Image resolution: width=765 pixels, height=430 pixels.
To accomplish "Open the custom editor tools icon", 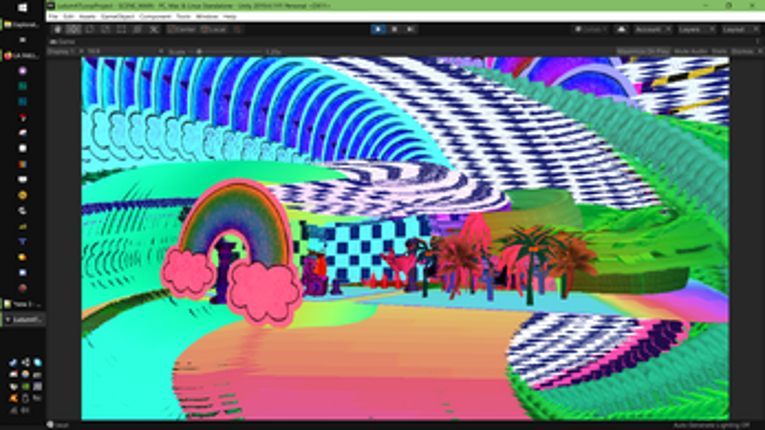I will (154, 29).
